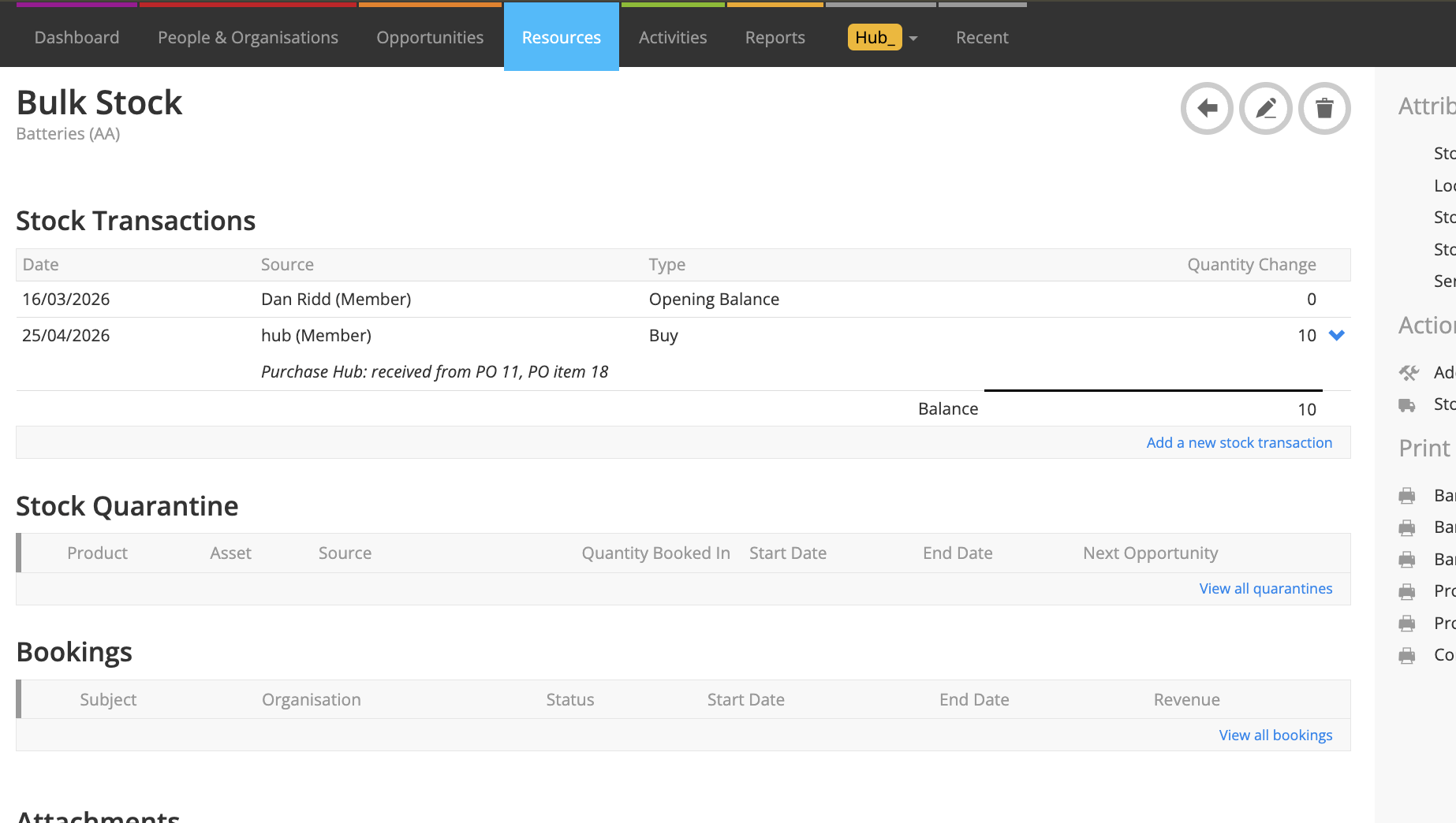Click the fifth printer icon under Print
The height and width of the screenshot is (823, 1456).
1407,623
